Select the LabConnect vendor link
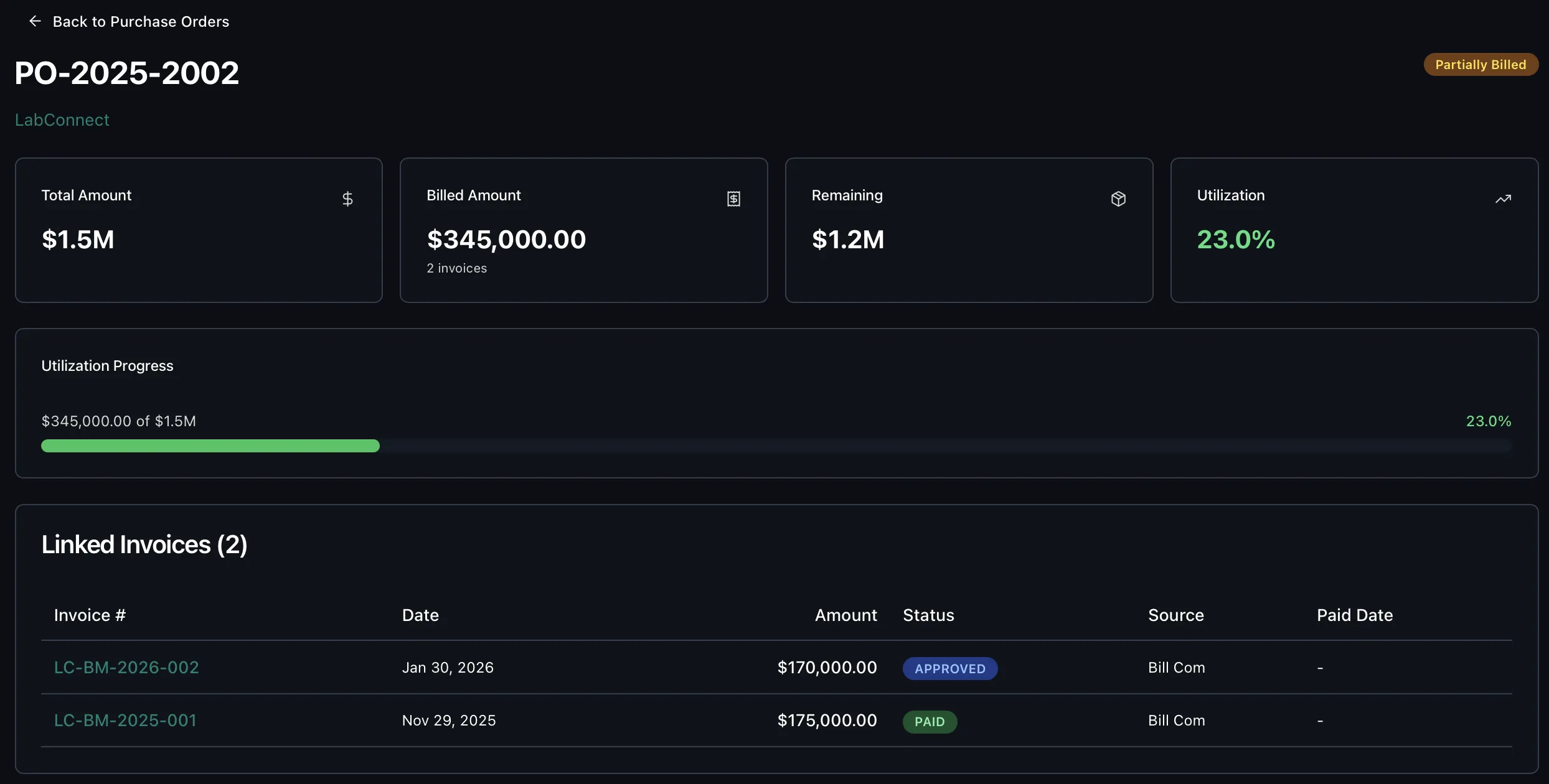Viewport: 1549px width, 784px height. tap(62, 119)
